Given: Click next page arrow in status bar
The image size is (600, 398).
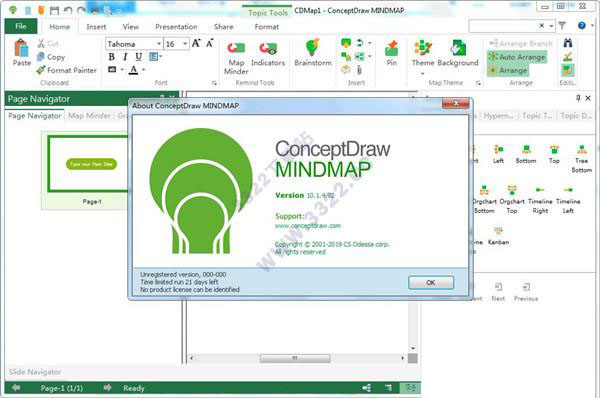Looking at the screenshot, I should pos(107,388).
